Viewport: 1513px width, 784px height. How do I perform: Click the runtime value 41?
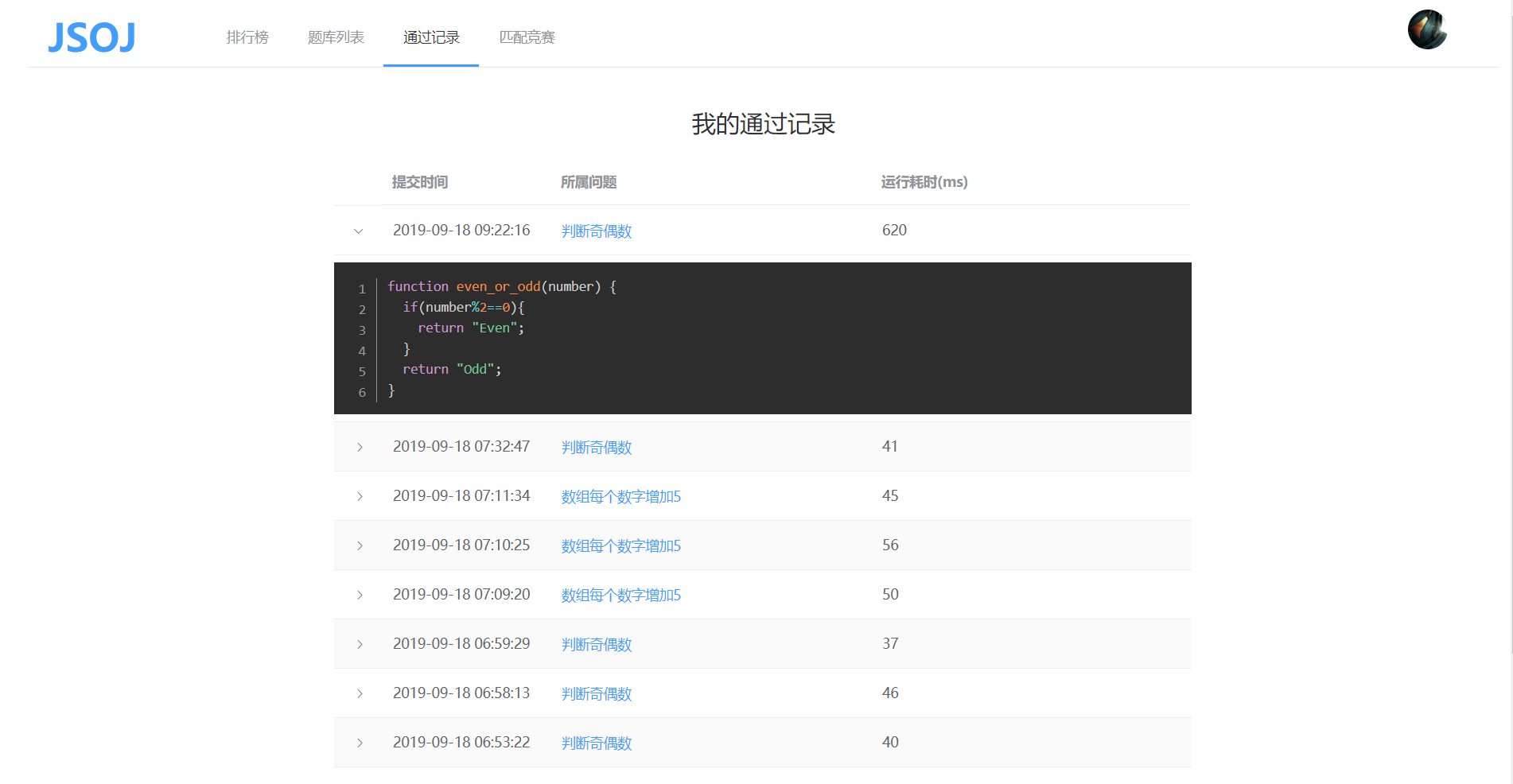click(x=890, y=446)
